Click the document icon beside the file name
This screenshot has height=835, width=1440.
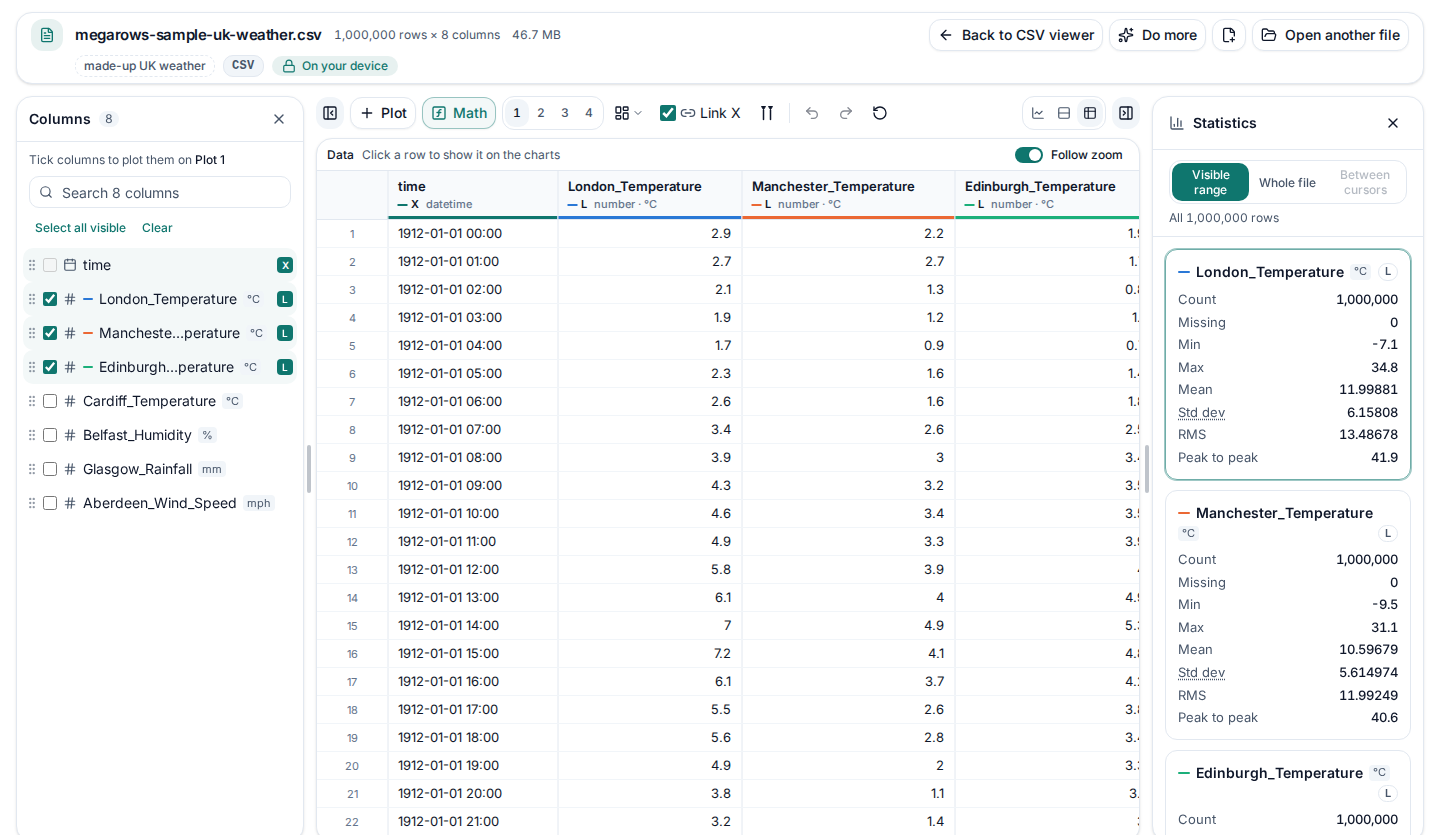point(47,35)
